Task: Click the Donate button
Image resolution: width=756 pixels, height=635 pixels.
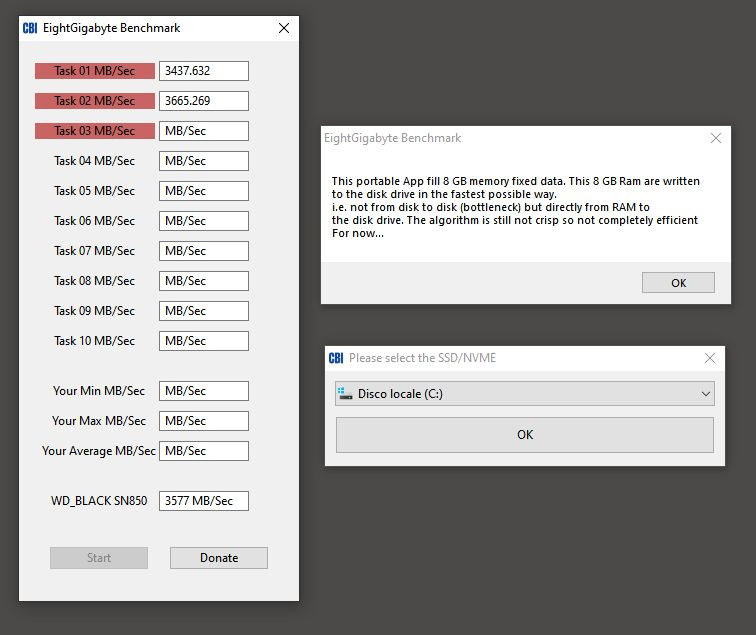Action: pos(219,558)
